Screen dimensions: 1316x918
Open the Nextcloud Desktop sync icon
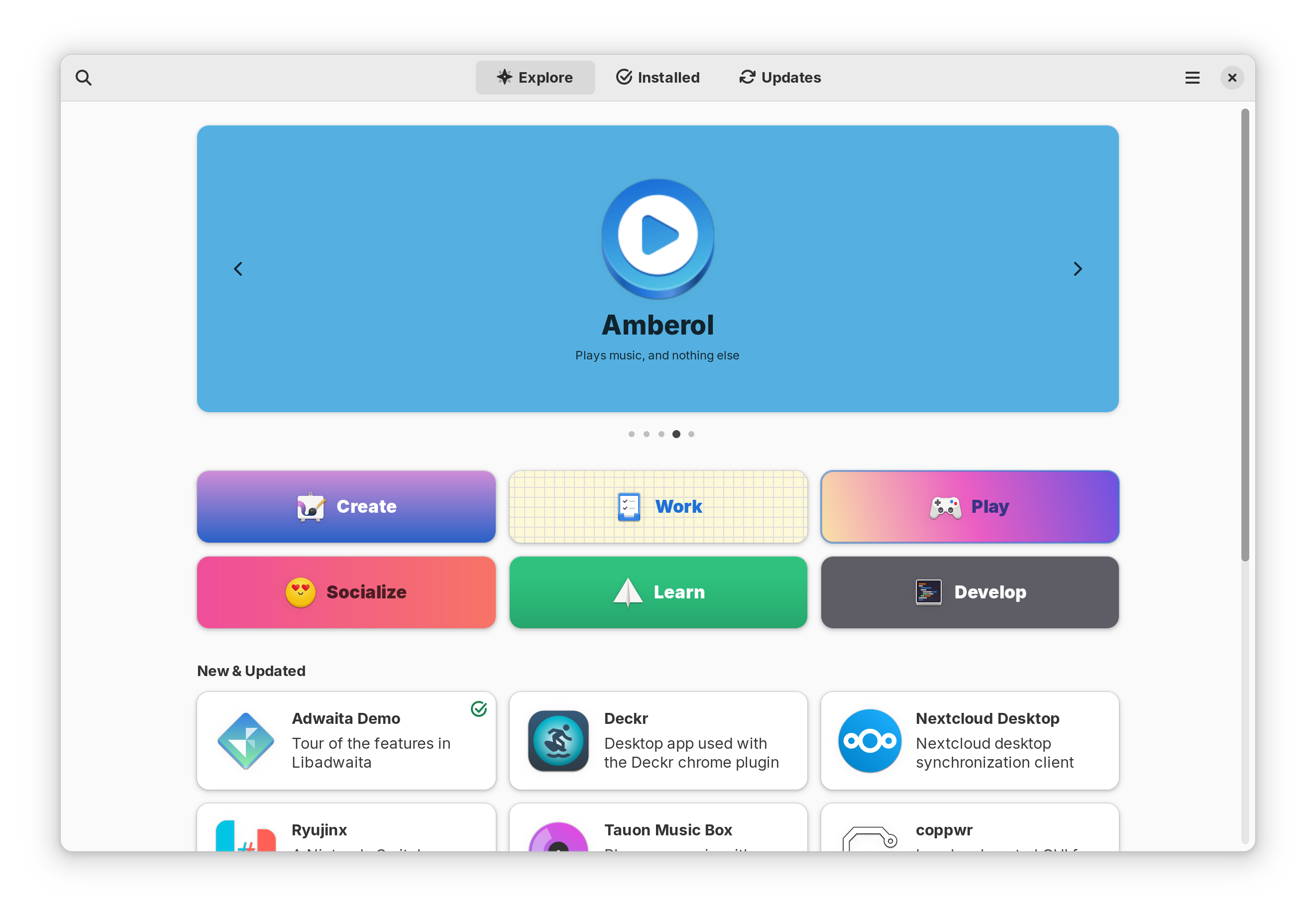click(868, 740)
